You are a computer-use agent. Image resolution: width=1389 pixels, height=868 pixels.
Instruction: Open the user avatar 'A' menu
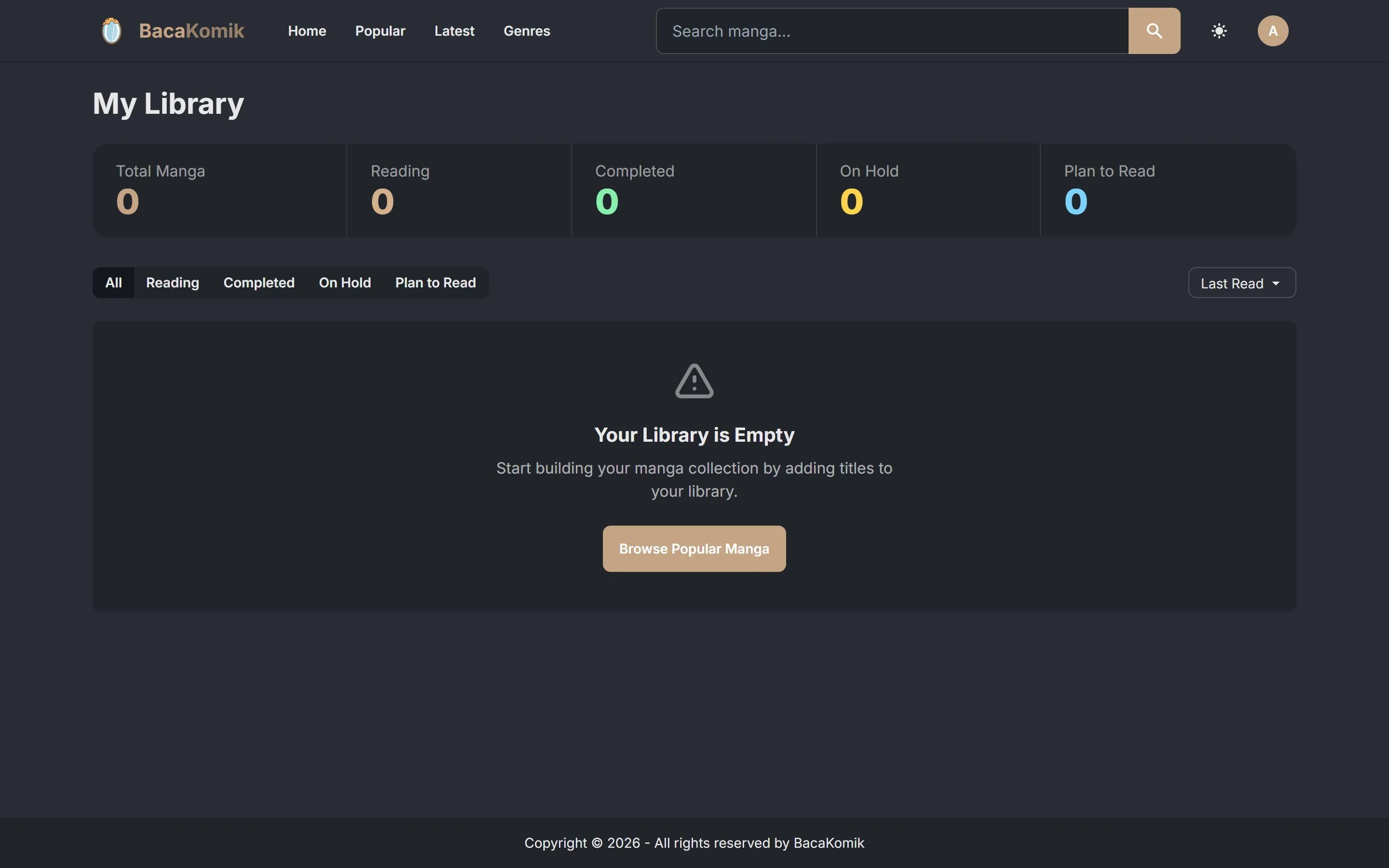pos(1272,31)
